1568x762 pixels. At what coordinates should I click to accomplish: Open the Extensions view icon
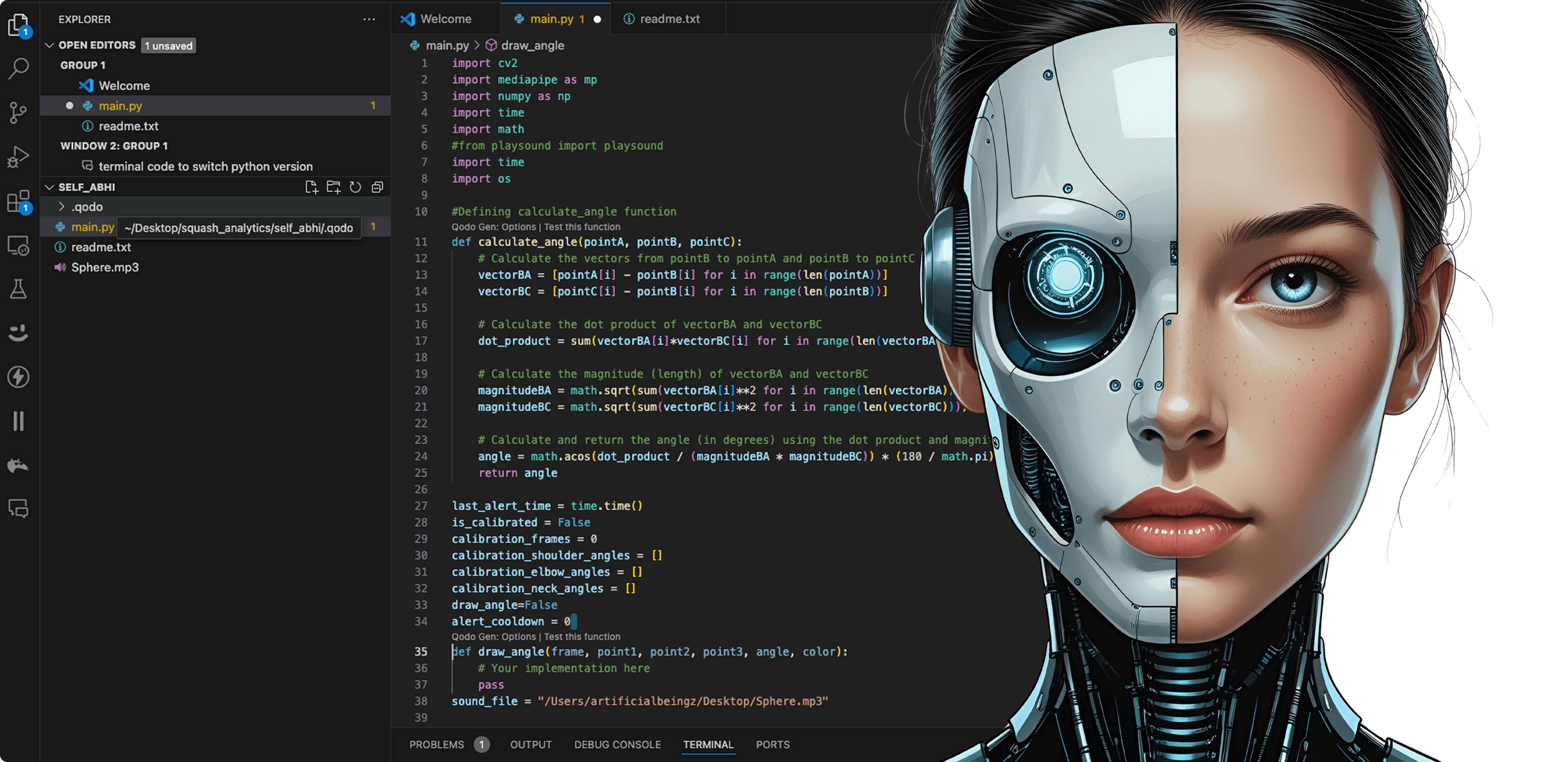[18, 201]
